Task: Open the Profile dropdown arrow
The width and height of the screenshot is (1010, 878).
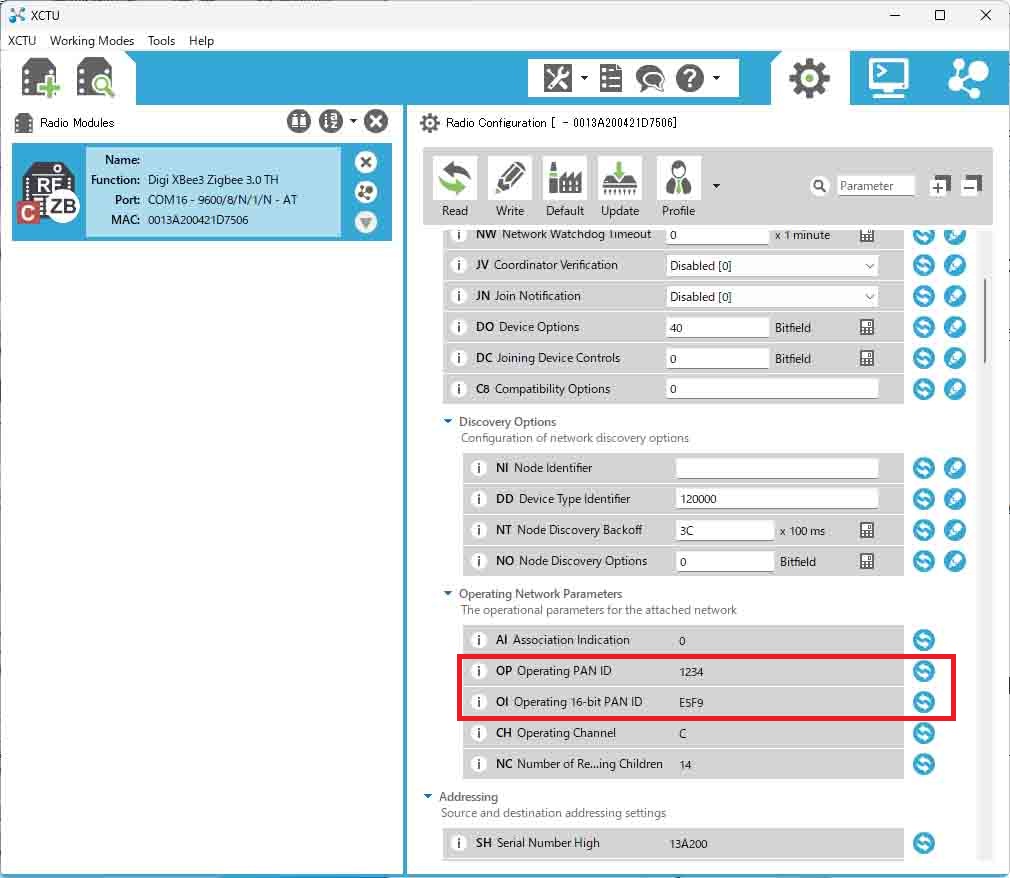Action: [x=716, y=186]
